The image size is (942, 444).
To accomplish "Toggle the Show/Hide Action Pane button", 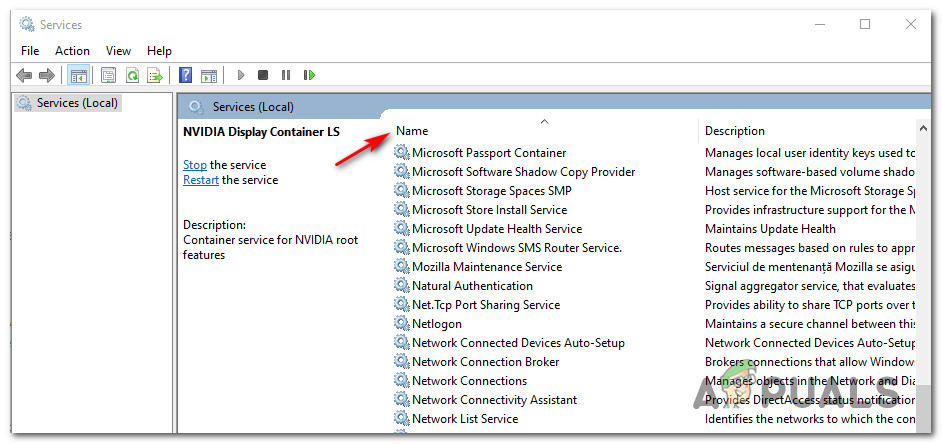I will point(209,75).
